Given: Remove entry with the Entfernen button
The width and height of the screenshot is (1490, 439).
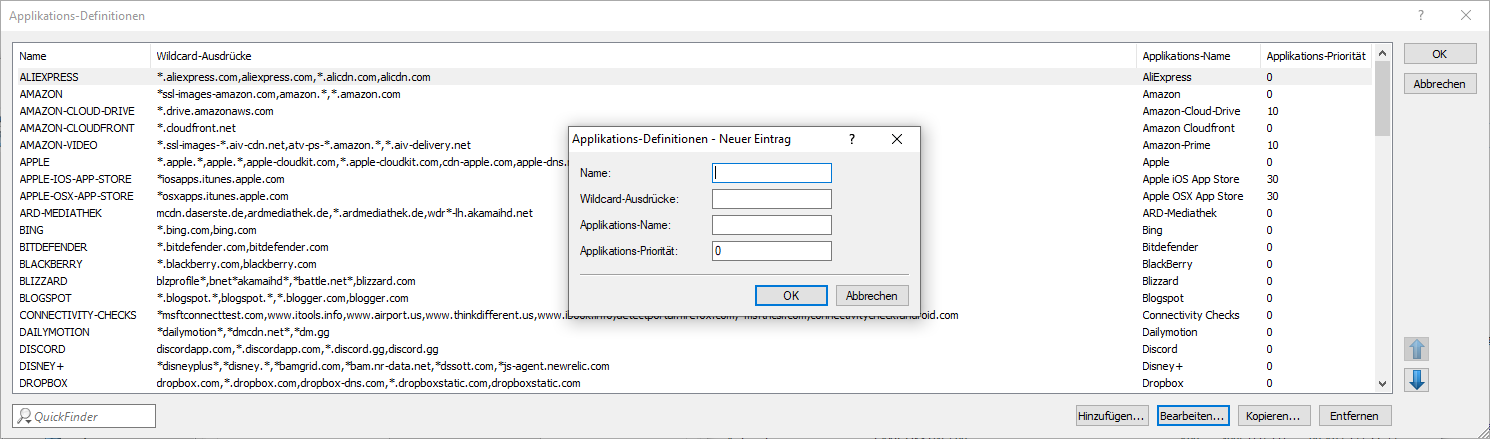Looking at the screenshot, I should 1355,415.
